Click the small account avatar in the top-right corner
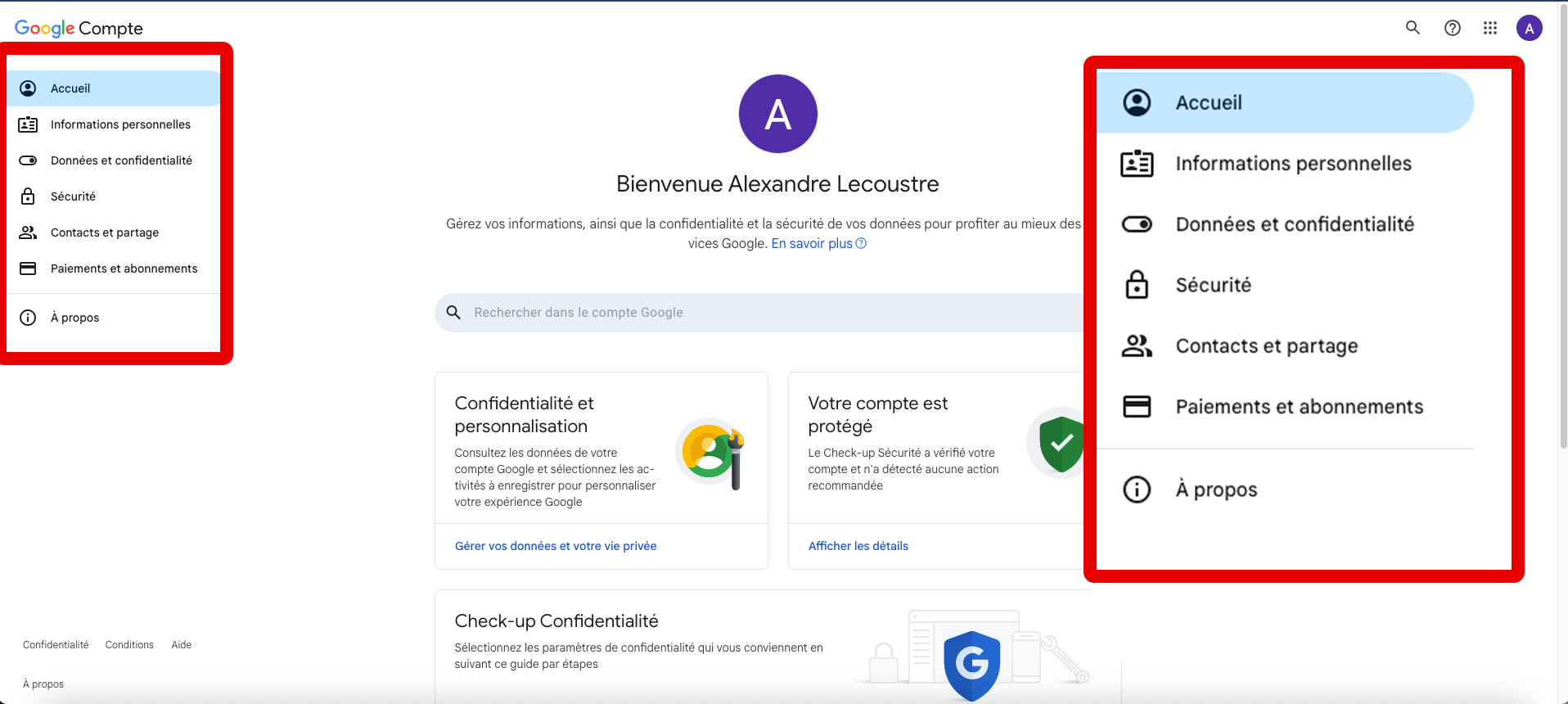This screenshot has height=704, width=1568. (x=1529, y=28)
